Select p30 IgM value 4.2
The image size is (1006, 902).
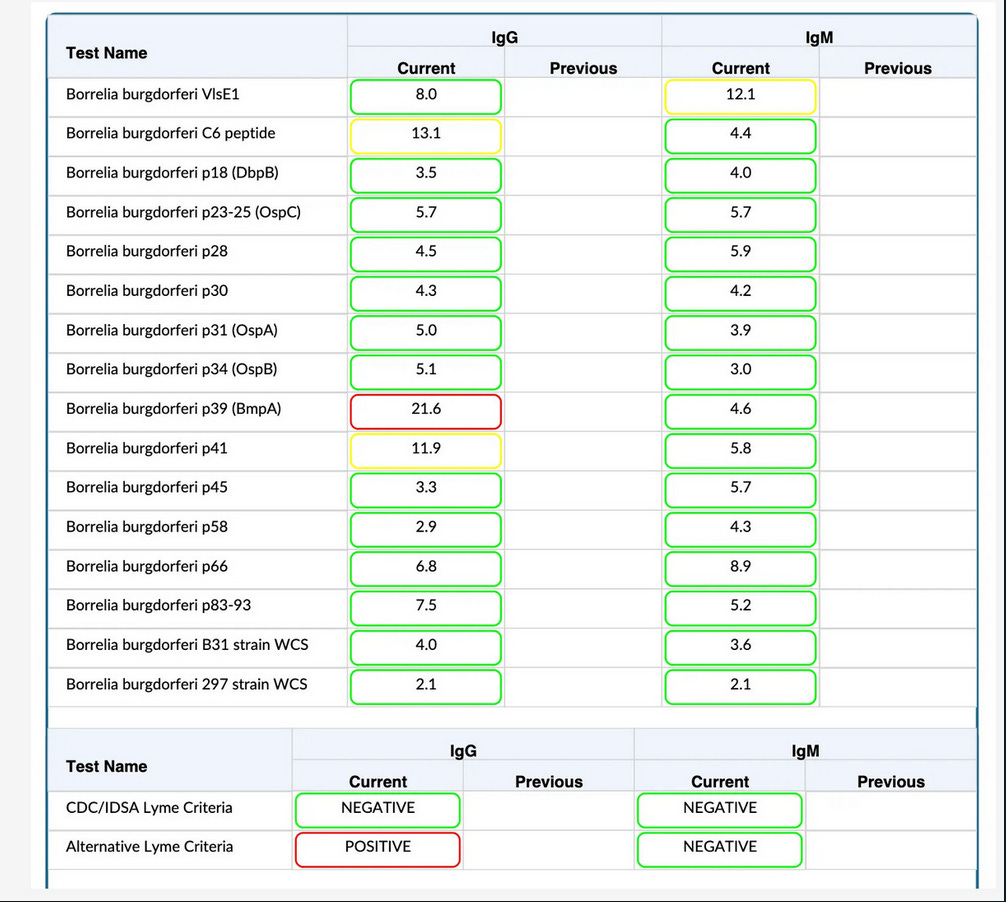click(740, 294)
